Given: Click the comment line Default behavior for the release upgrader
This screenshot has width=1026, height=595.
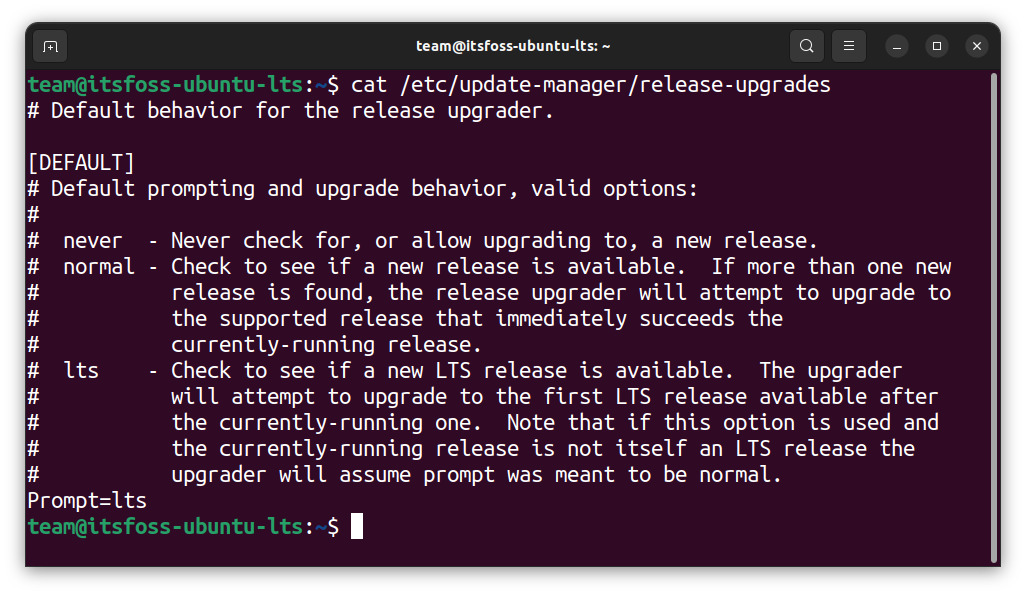Looking at the screenshot, I should coord(290,110).
